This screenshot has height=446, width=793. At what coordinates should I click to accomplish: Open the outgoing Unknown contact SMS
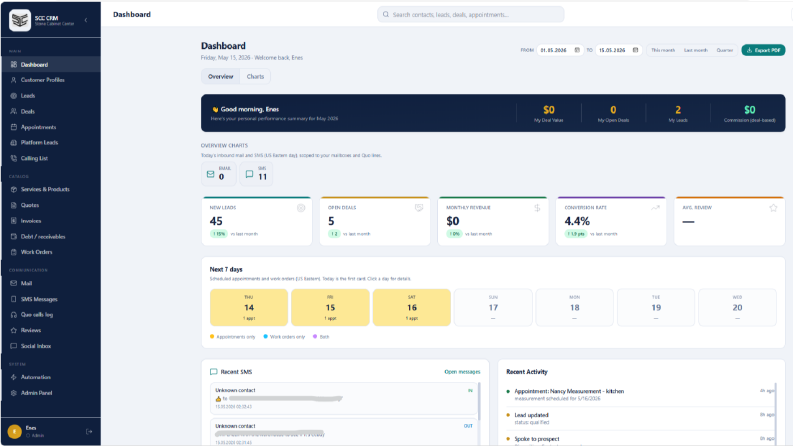coord(343,432)
